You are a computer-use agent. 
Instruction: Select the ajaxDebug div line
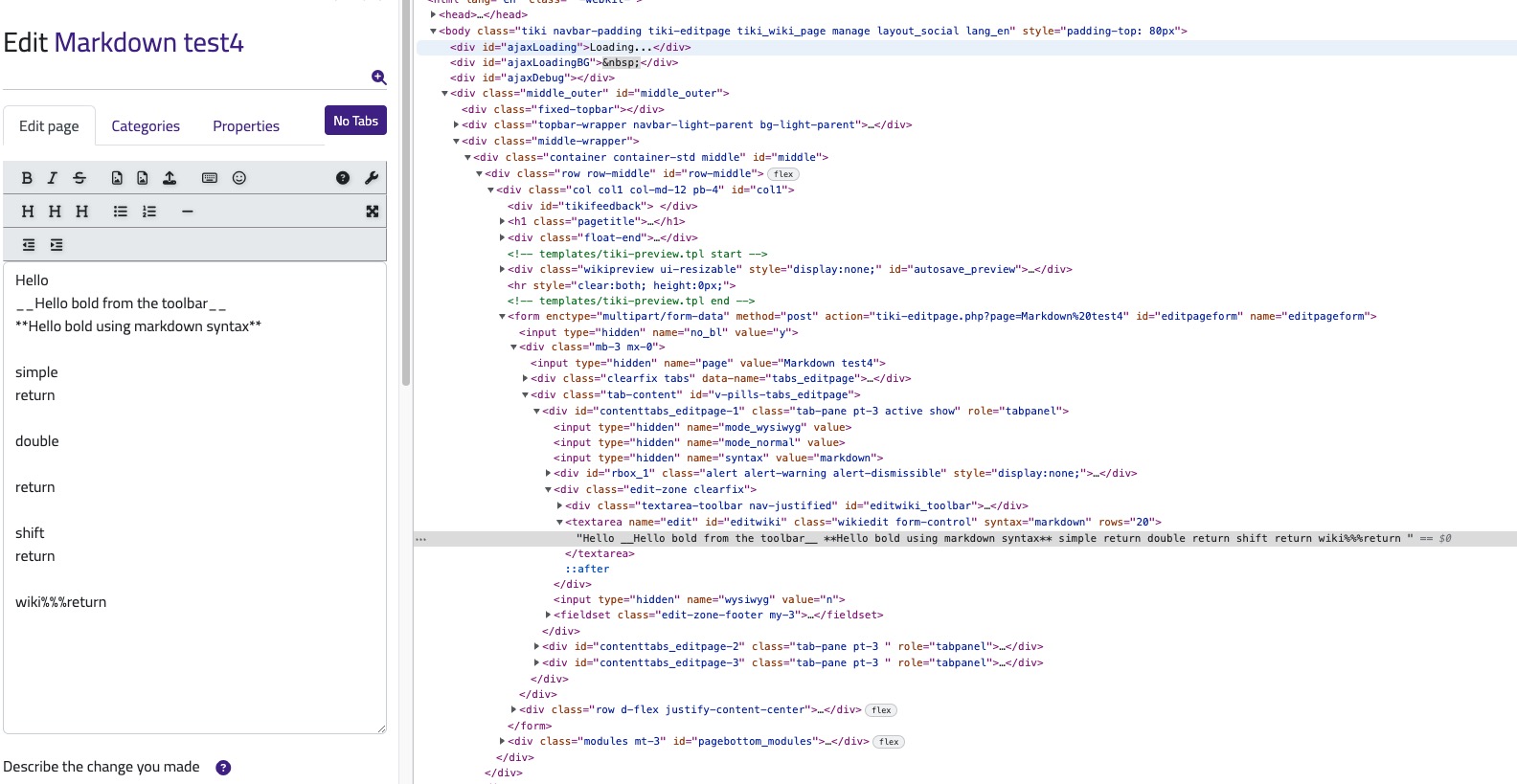[x=532, y=78]
